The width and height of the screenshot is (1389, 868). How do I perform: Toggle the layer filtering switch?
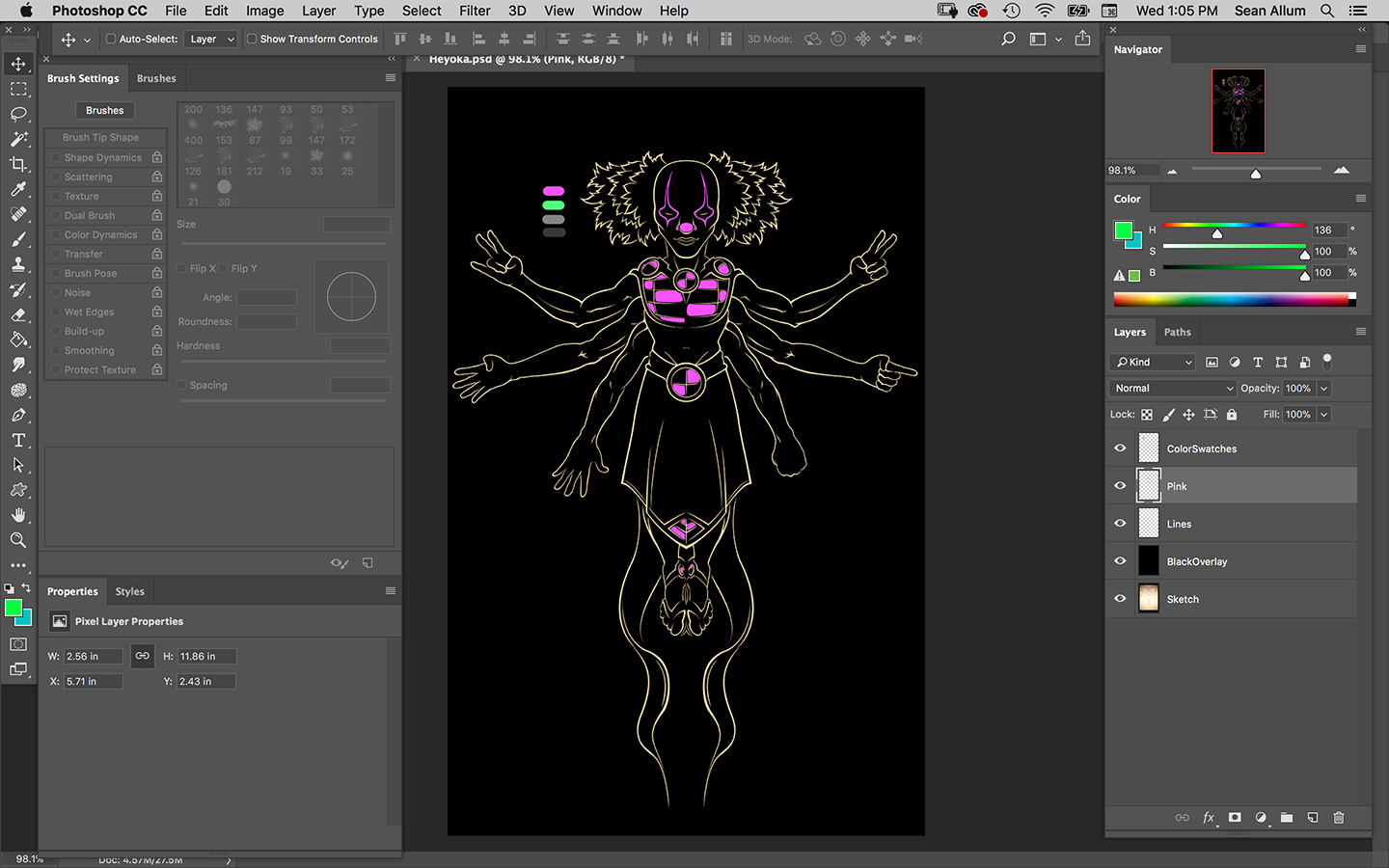coord(1327,362)
